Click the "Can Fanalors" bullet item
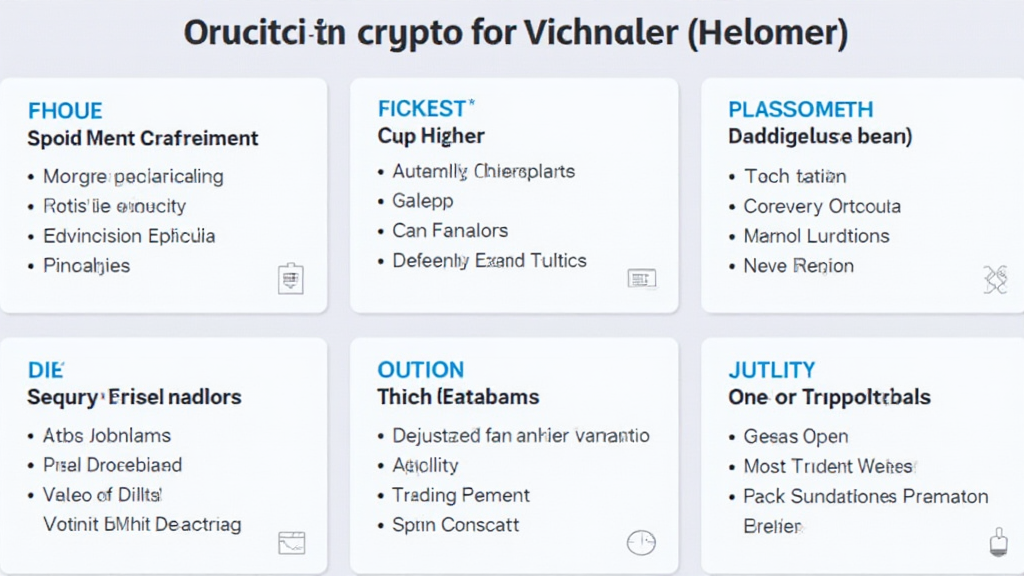This screenshot has height=576, width=1024. 450,230
